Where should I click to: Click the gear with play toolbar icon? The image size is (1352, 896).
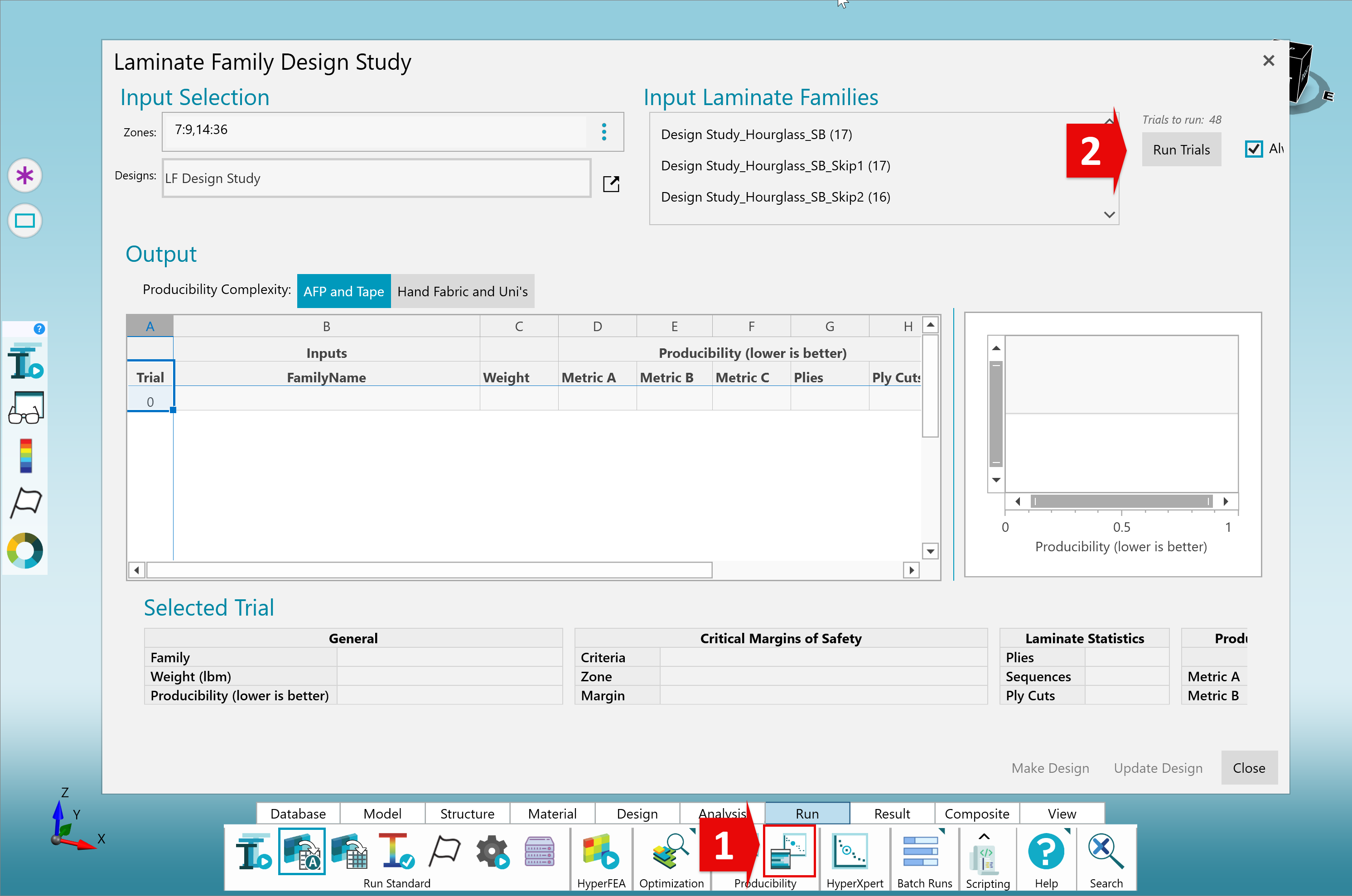coord(492,852)
